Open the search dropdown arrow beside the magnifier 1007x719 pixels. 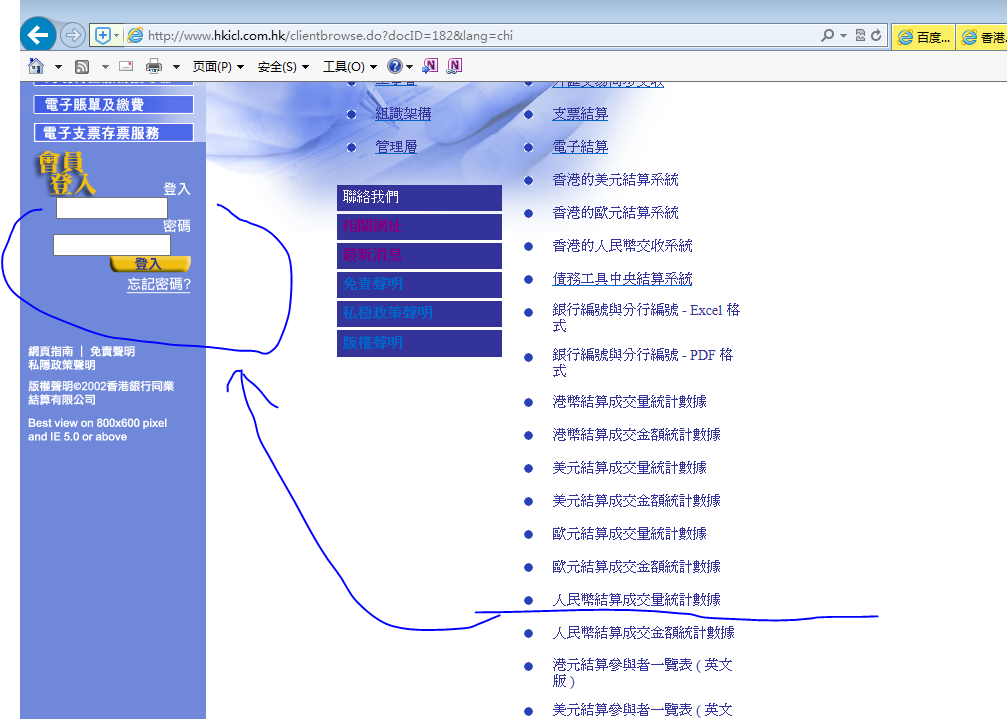click(x=843, y=35)
